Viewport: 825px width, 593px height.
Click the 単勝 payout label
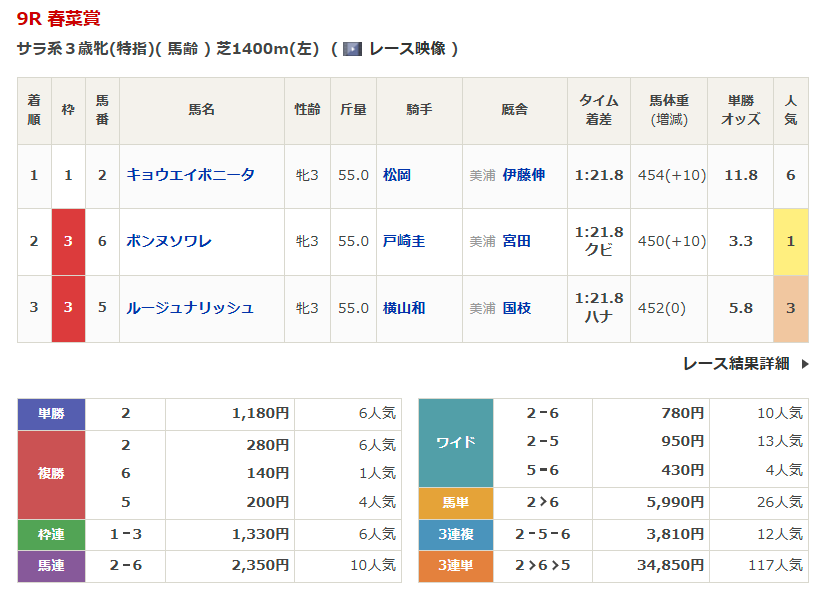coord(51,413)
